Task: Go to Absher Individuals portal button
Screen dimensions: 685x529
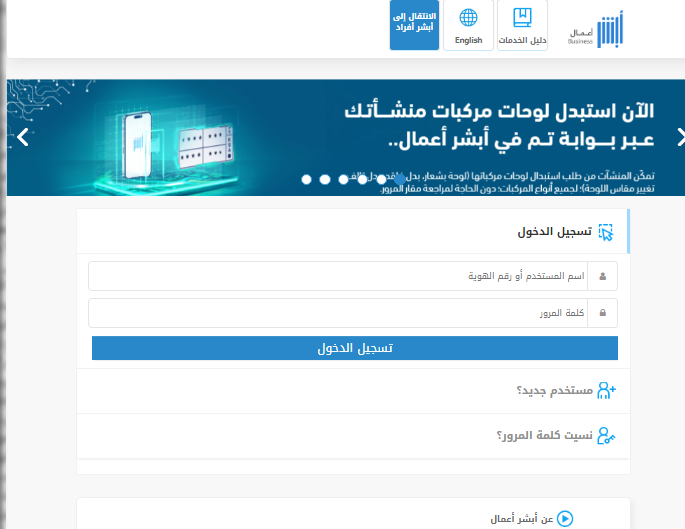Action: (414, 25)
